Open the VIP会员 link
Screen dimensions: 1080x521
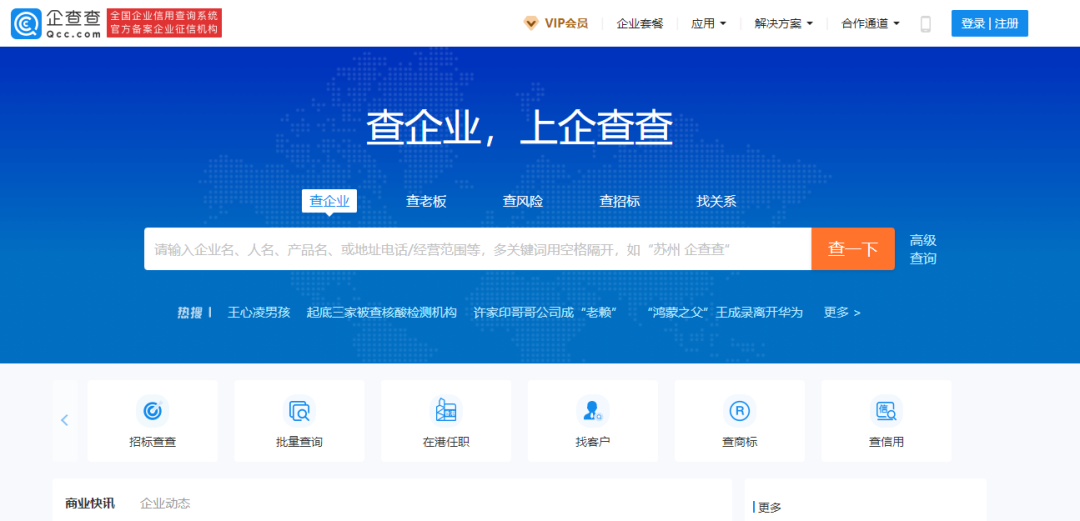tap(566, 23)
